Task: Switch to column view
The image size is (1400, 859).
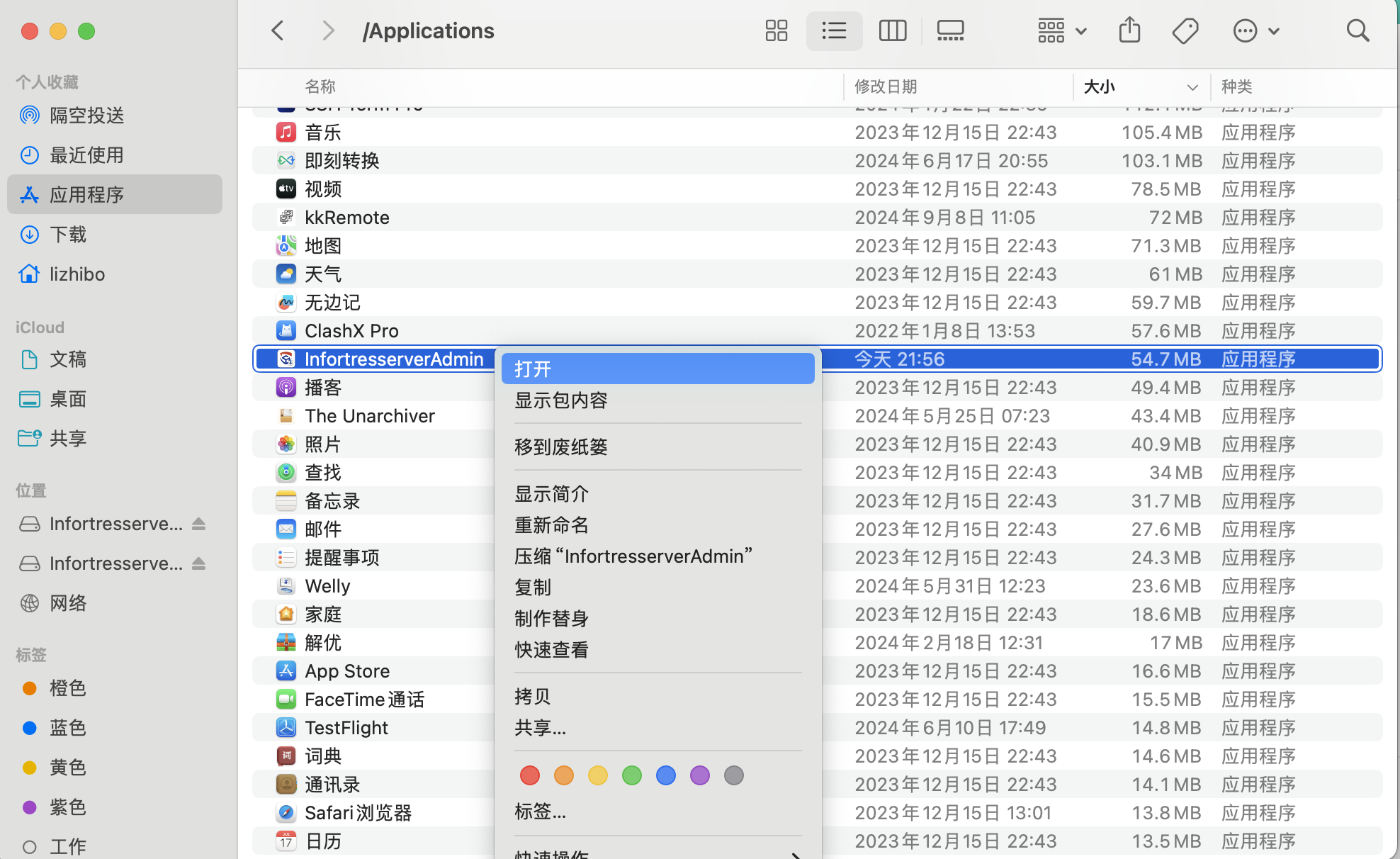Action: click(x=892, y=30)
